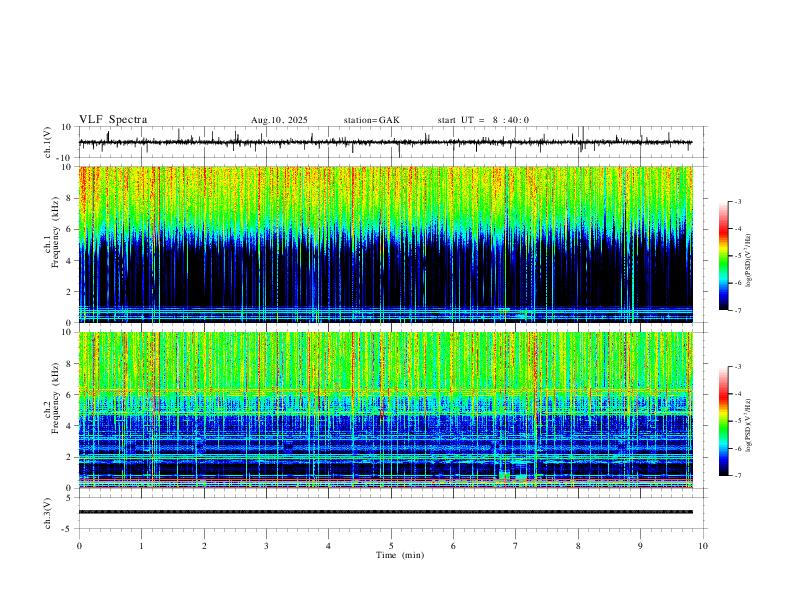The width and height of the screenshot is (792, 612).
Task: Click the 'ch.1(V)' waveform axis label
Action: [x=48, y=142]
